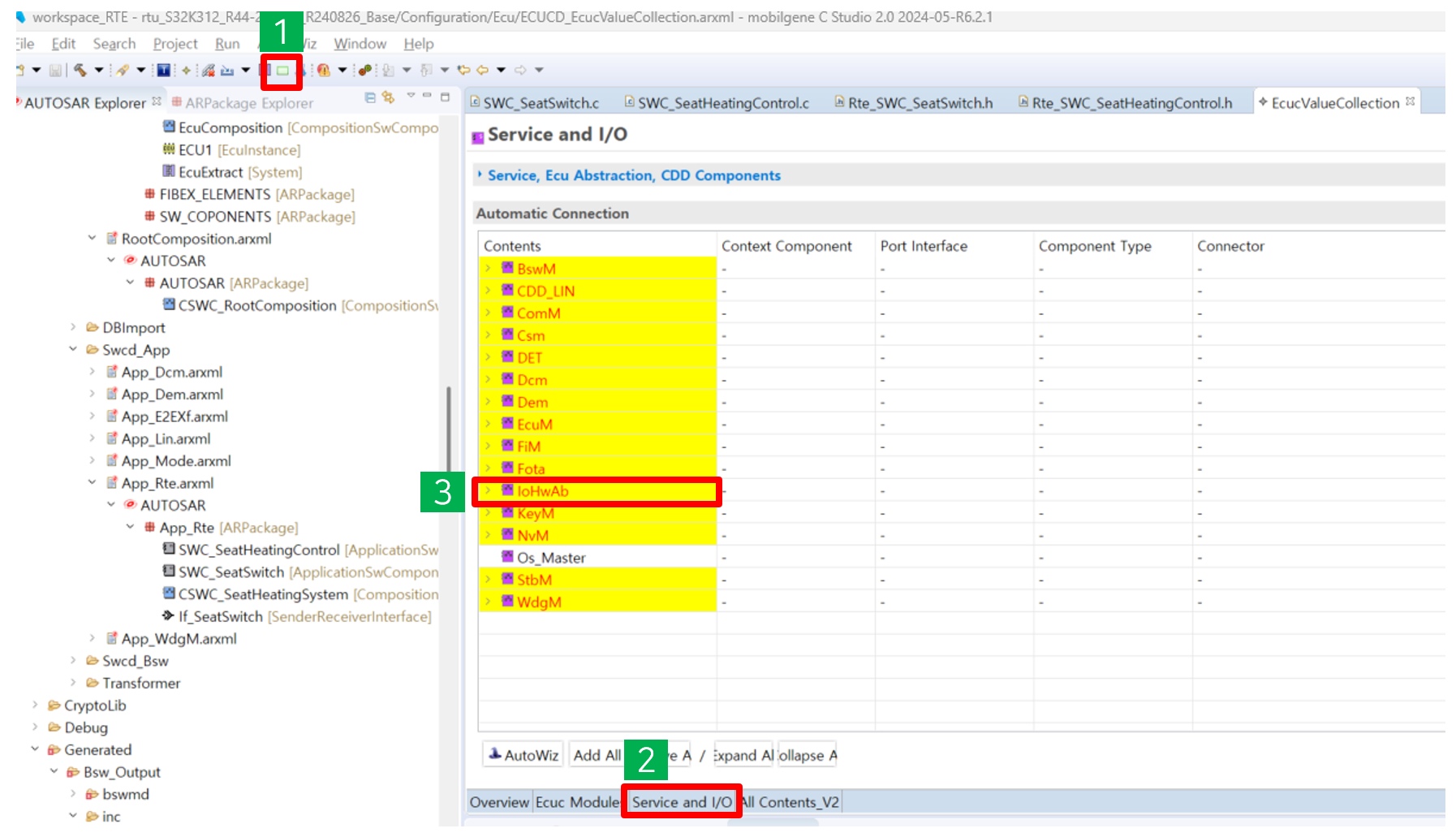
Task: Select SWC_SeatSwitch in the explorer tree
Action: pos(230,572)
